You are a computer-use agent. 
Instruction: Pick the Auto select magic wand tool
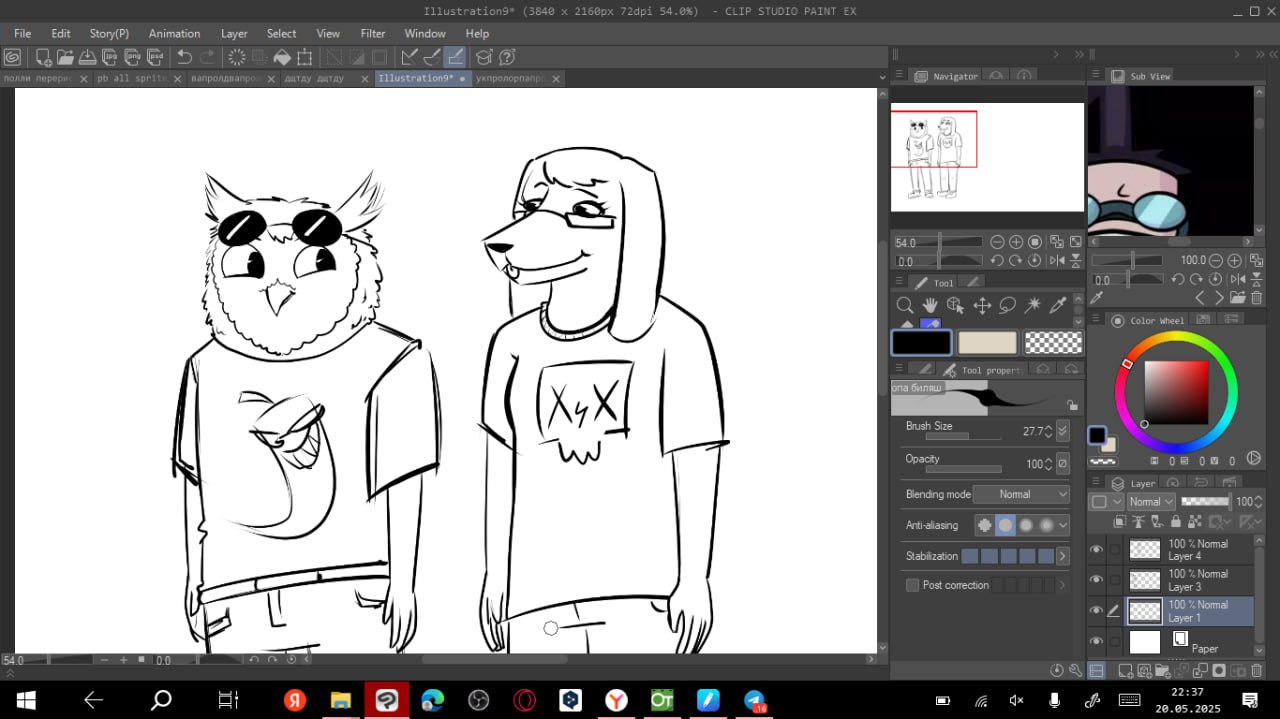(x=1033, y=305)
